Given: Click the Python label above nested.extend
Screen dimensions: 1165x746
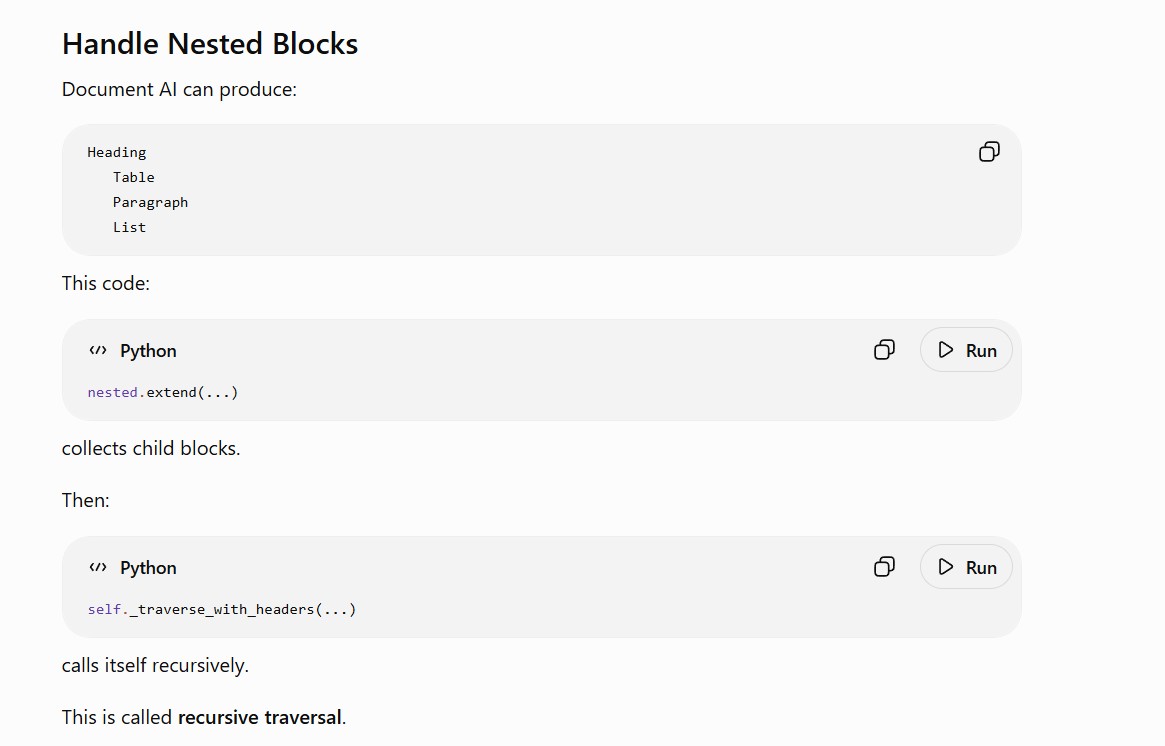Looking at the screenshot, I should point(148,351).
